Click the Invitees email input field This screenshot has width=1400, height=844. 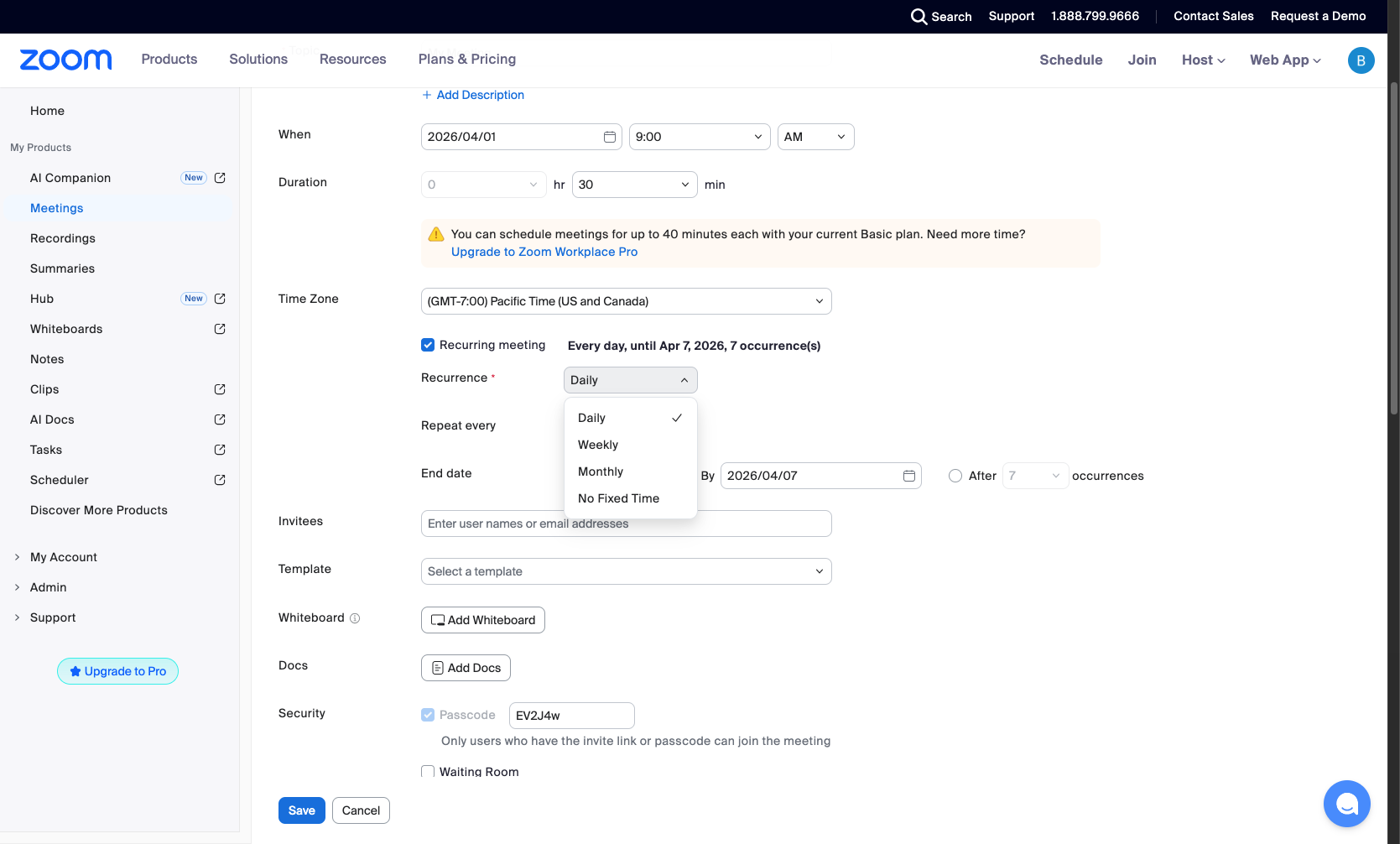[x=627, y=524]
